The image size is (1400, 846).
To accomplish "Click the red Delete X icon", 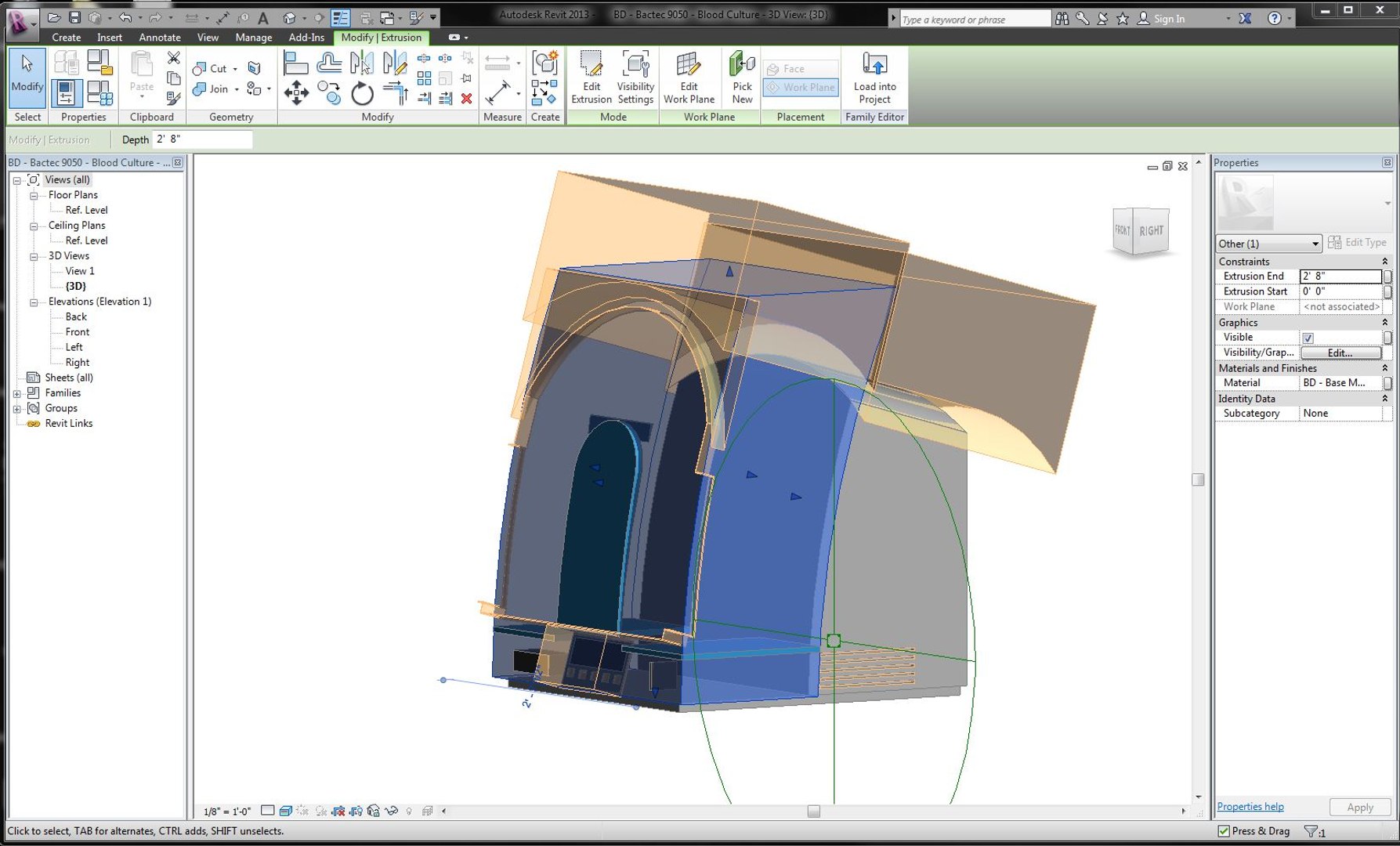I will (x=467, y=99).
